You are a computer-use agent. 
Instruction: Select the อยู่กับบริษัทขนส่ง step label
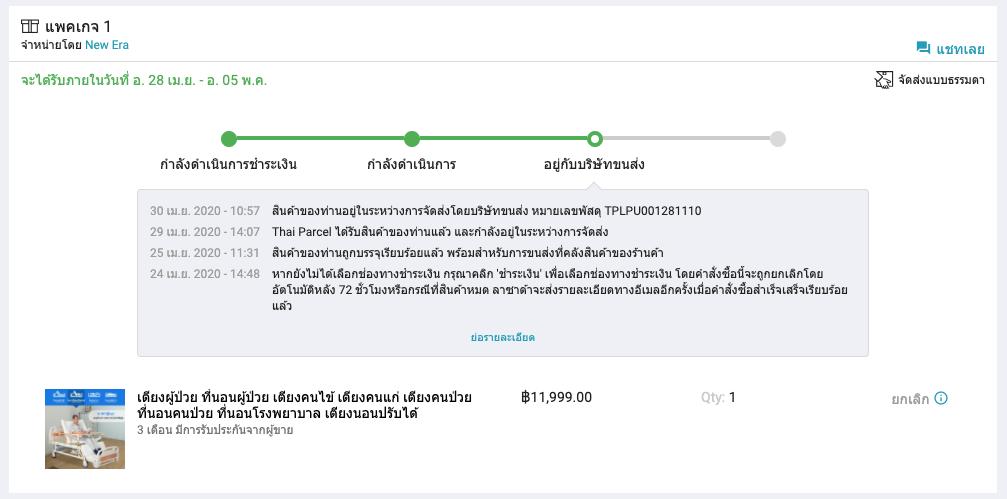coord(594,164)
